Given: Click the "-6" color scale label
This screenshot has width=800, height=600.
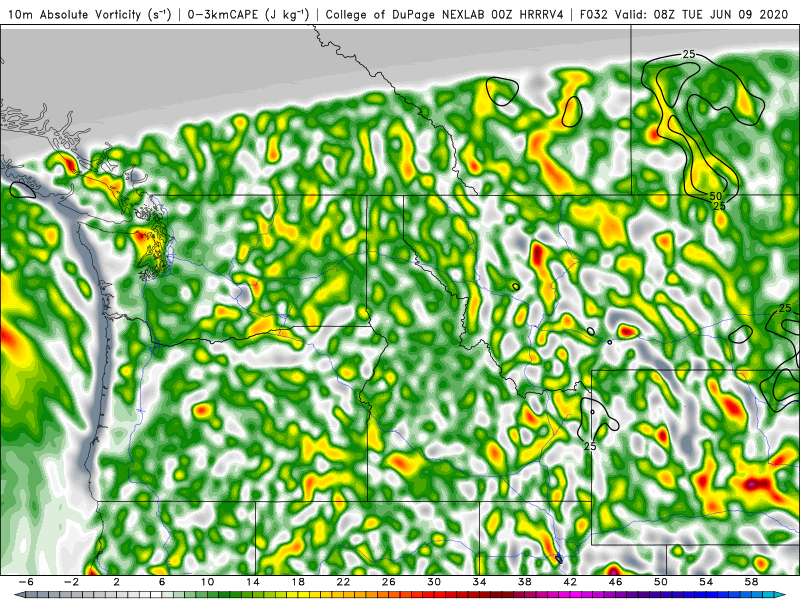Looking at the screenshot, I should coord(26,582).
